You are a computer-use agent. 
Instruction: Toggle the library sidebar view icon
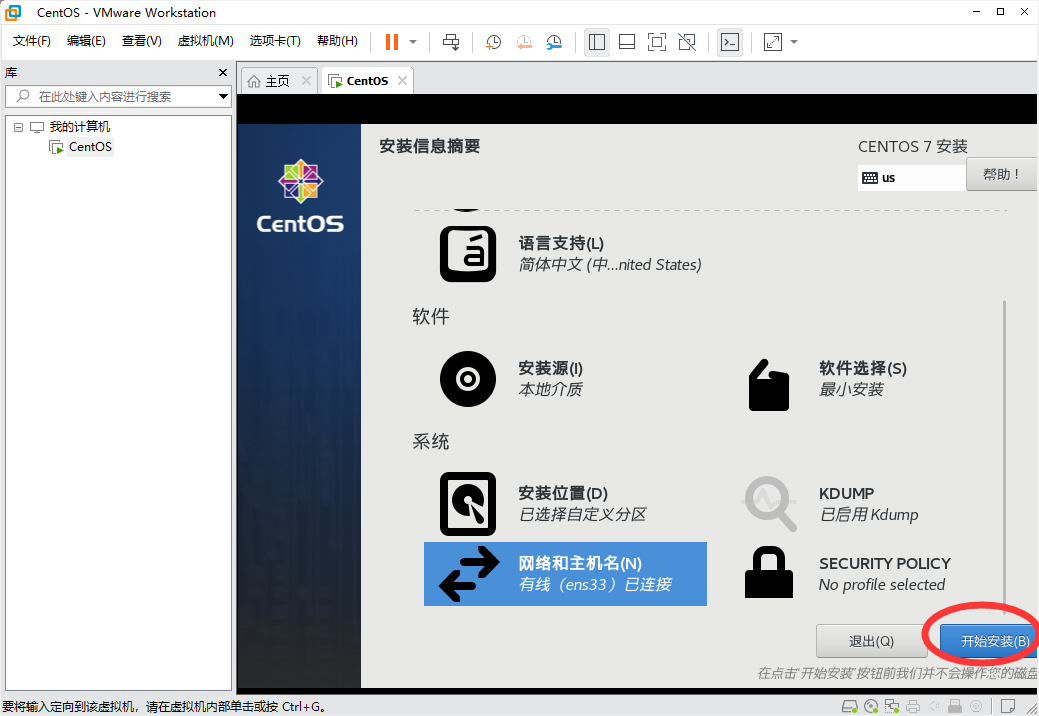pos(597,42)
